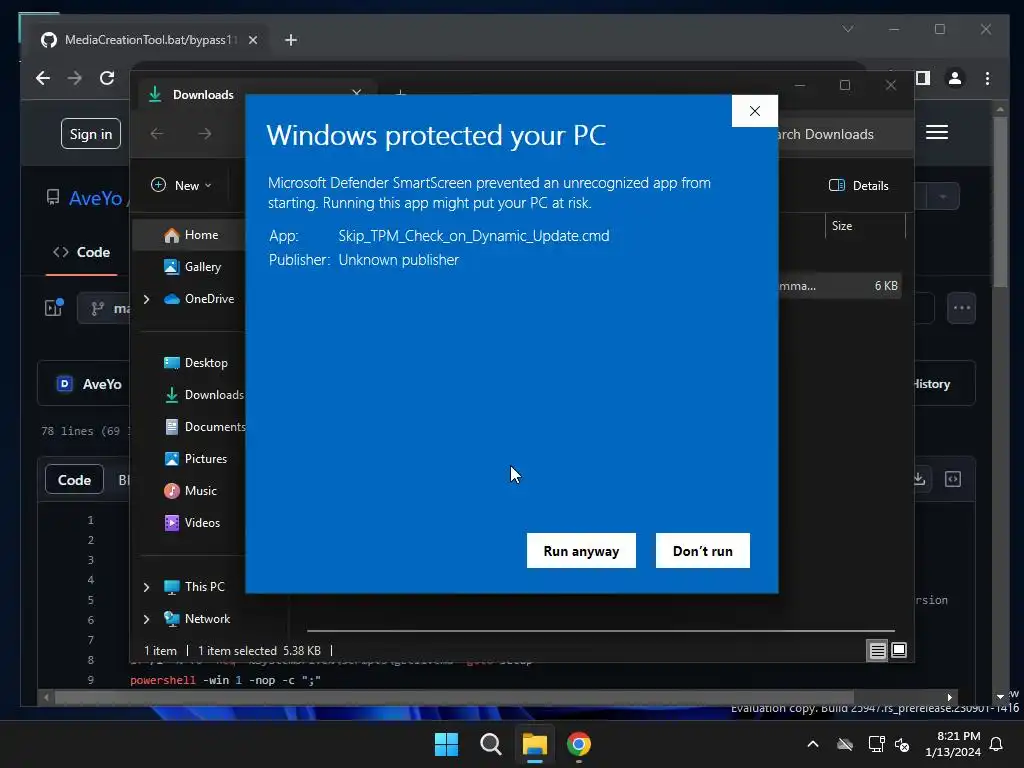This screenshot has height=768, width=1024.
Task: Open GitHub hamburger menu
Action: point(937,133)
